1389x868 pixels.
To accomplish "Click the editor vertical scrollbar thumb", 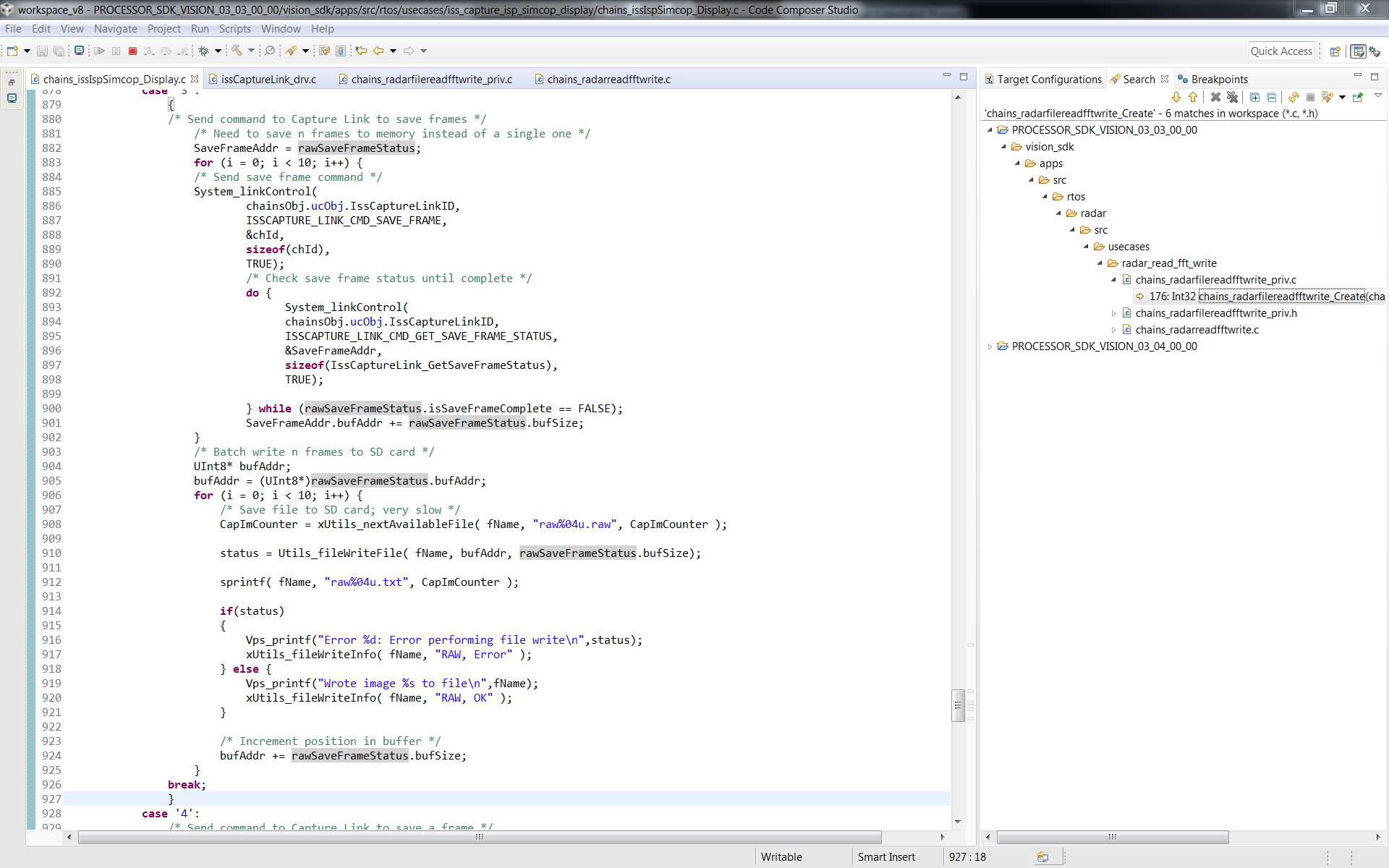I will tap(958, 705).
